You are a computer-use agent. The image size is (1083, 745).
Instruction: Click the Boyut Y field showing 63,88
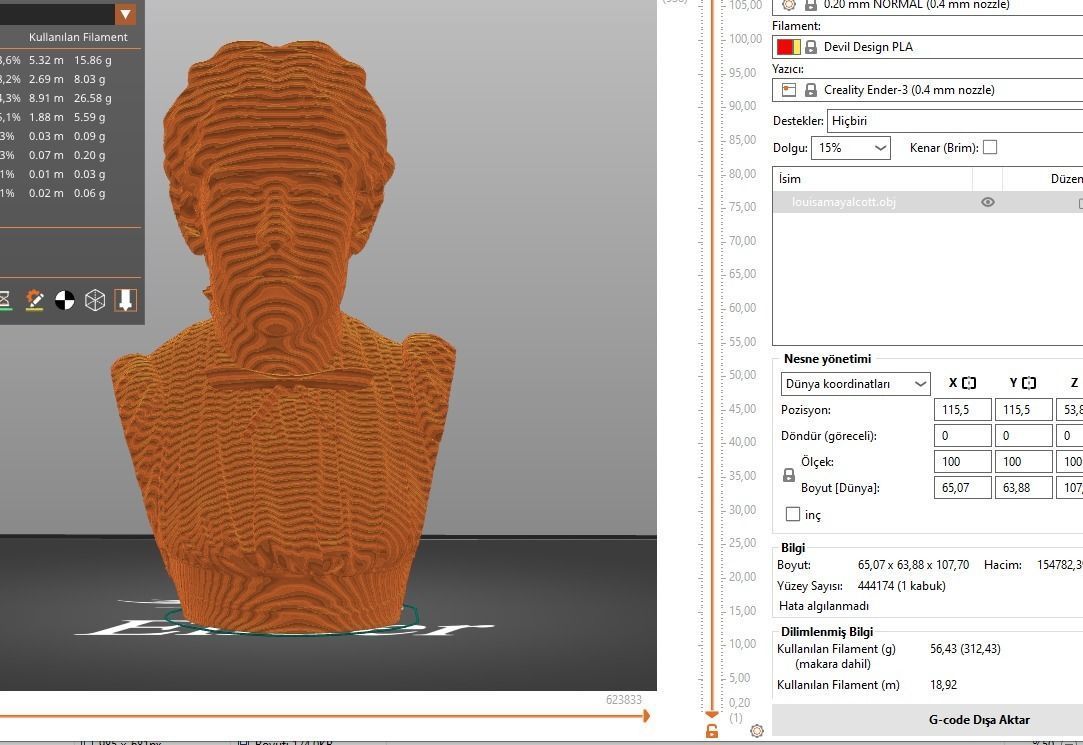click(1023, 487)
